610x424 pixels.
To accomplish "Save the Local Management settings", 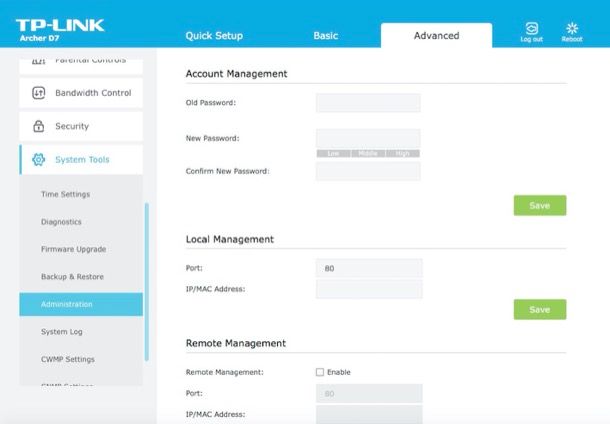I will (x=540, y=310).
